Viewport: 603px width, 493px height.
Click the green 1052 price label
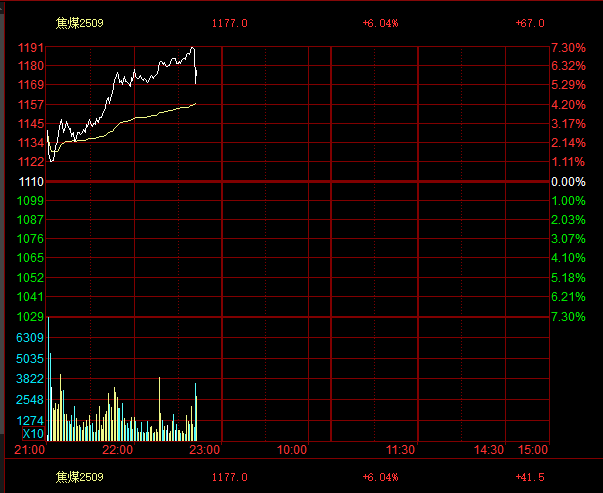pos(30,278)
